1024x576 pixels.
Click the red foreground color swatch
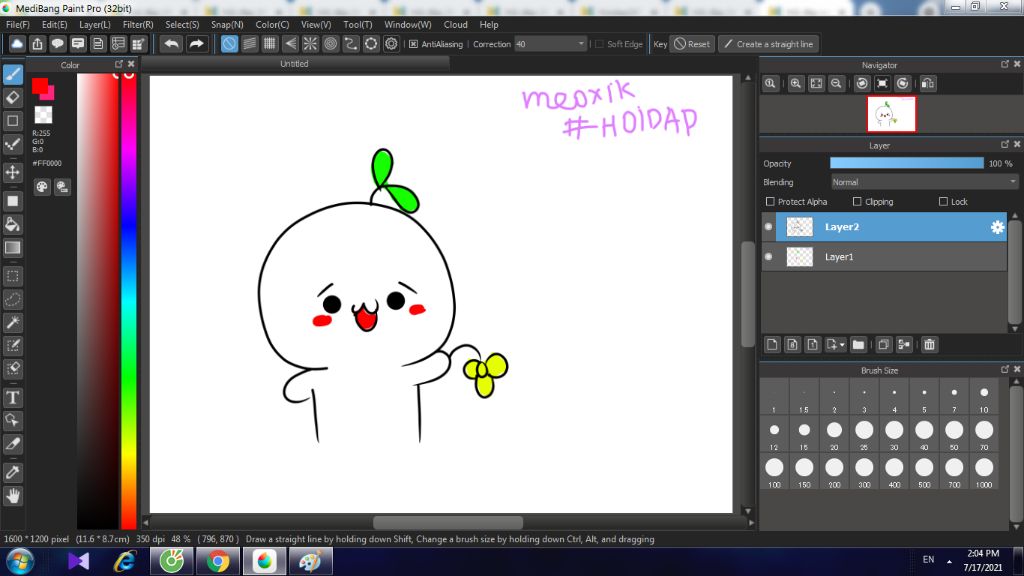click(x=40, y=86)
